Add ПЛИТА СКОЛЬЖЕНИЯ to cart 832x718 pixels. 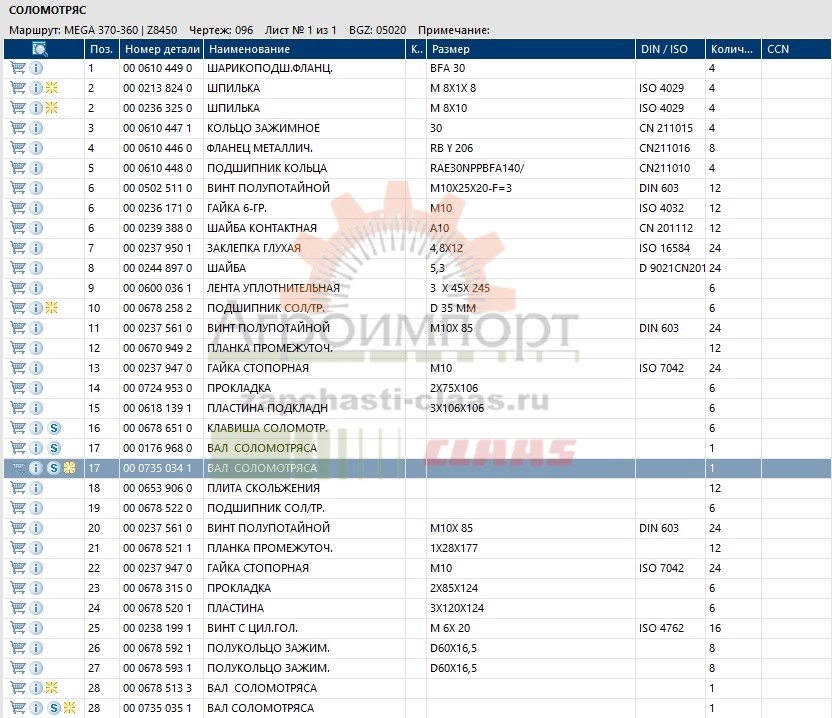(x=18, y=488)
